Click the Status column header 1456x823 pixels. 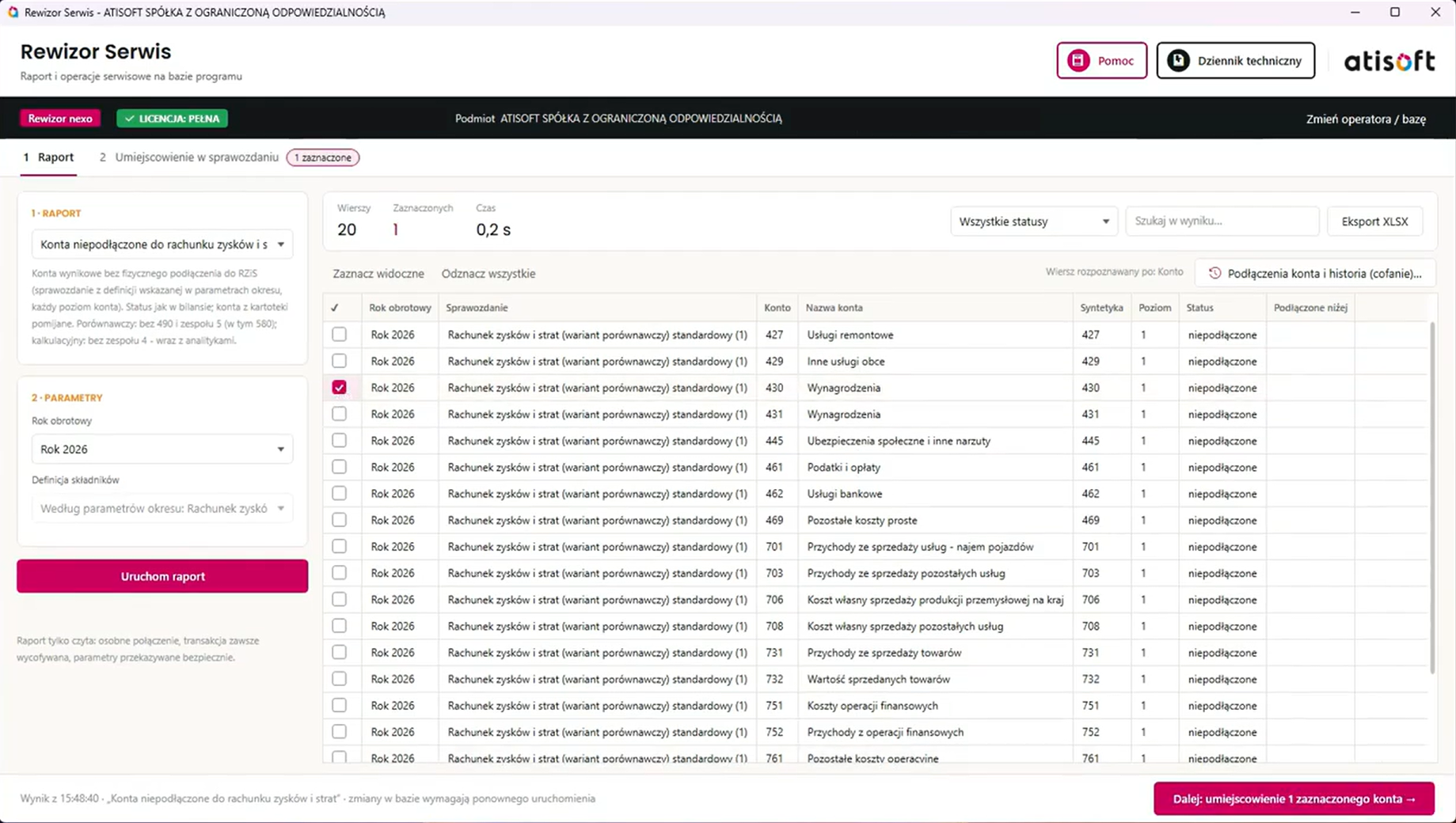point(1222,307)
